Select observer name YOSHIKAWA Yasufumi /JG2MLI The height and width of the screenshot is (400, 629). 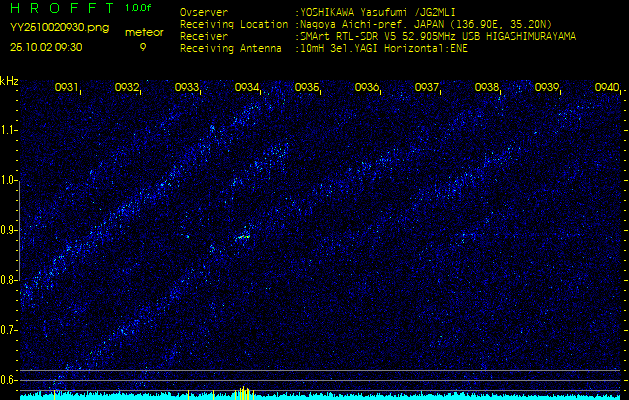(378, 12)
